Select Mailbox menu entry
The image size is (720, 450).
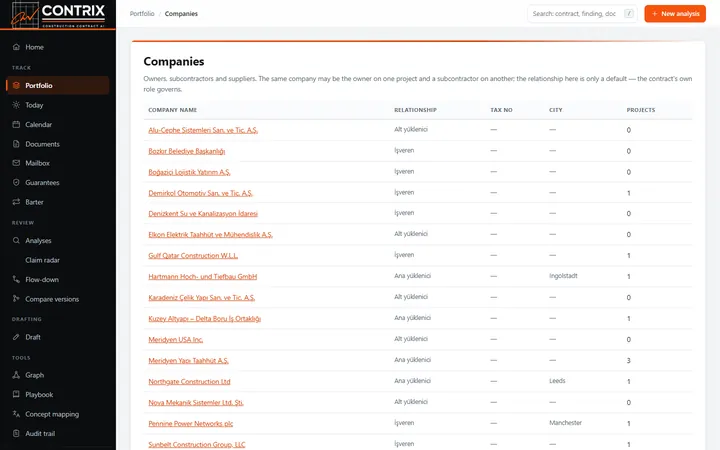[58, 163]
